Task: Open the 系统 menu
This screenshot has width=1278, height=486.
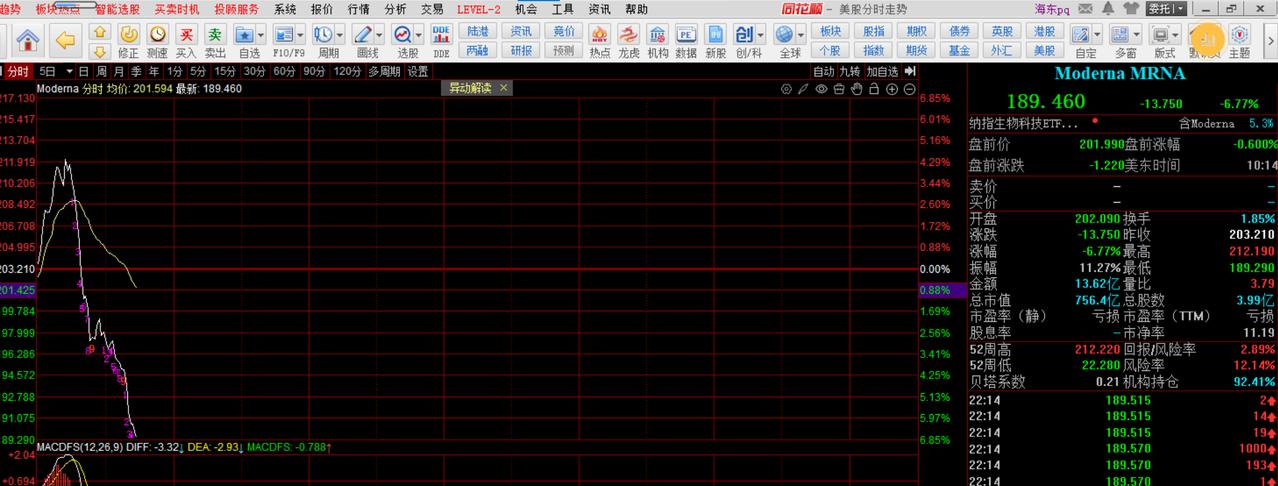Action: pyautogui.click(x=285, y=9)
